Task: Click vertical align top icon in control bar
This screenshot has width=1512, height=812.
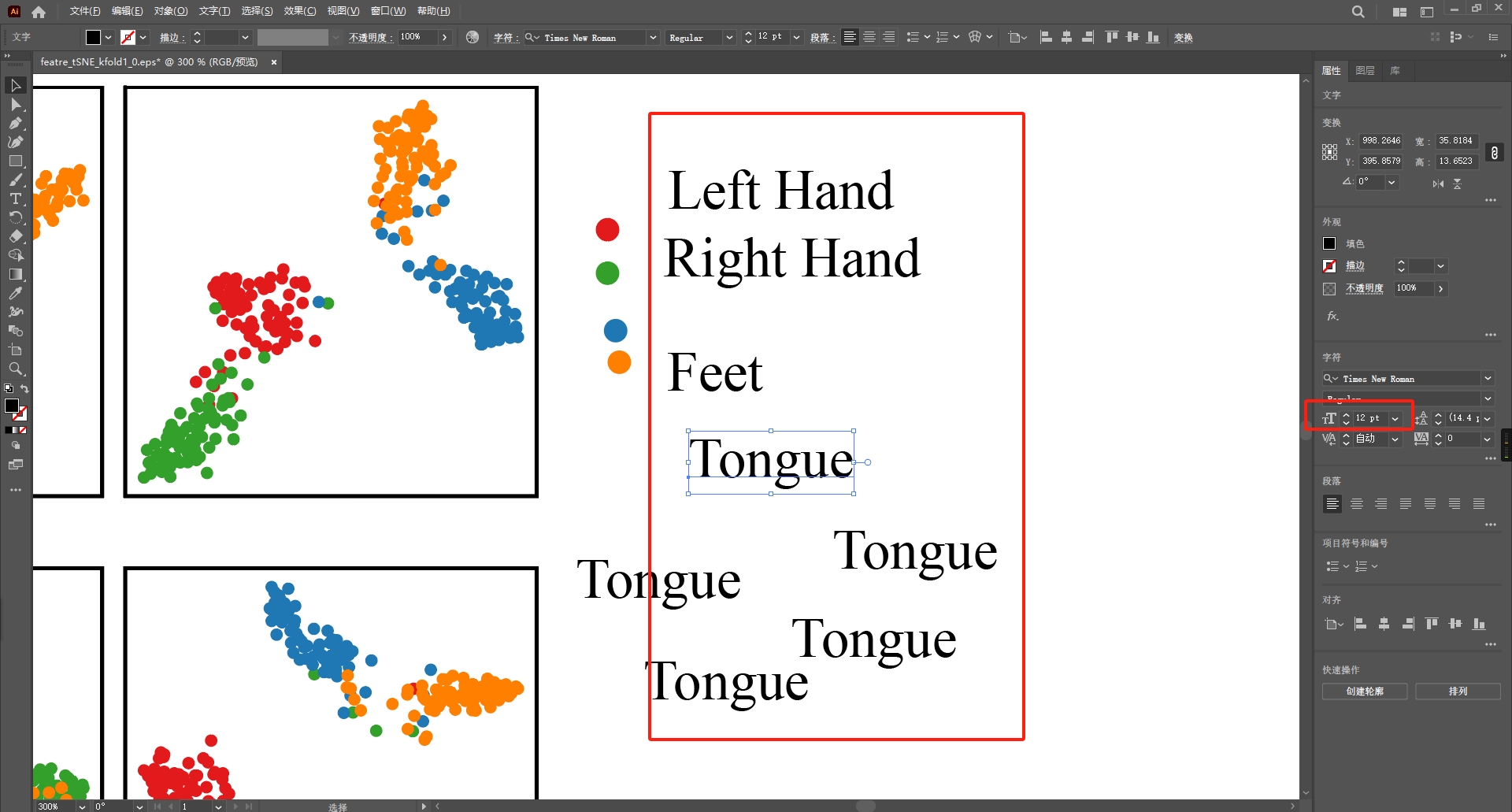Action: 1111,37
